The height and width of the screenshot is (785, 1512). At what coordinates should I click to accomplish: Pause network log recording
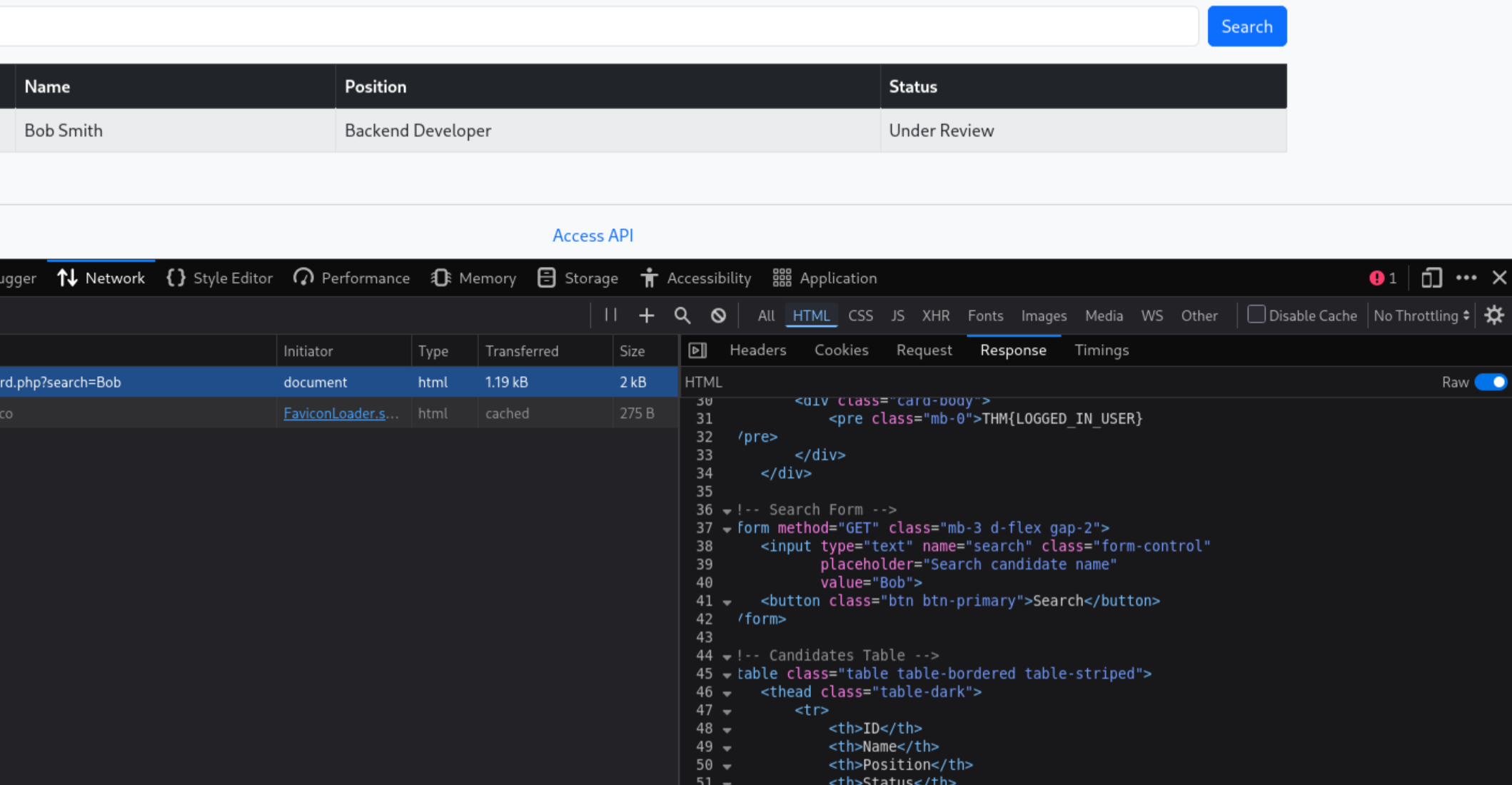(610, 315)
